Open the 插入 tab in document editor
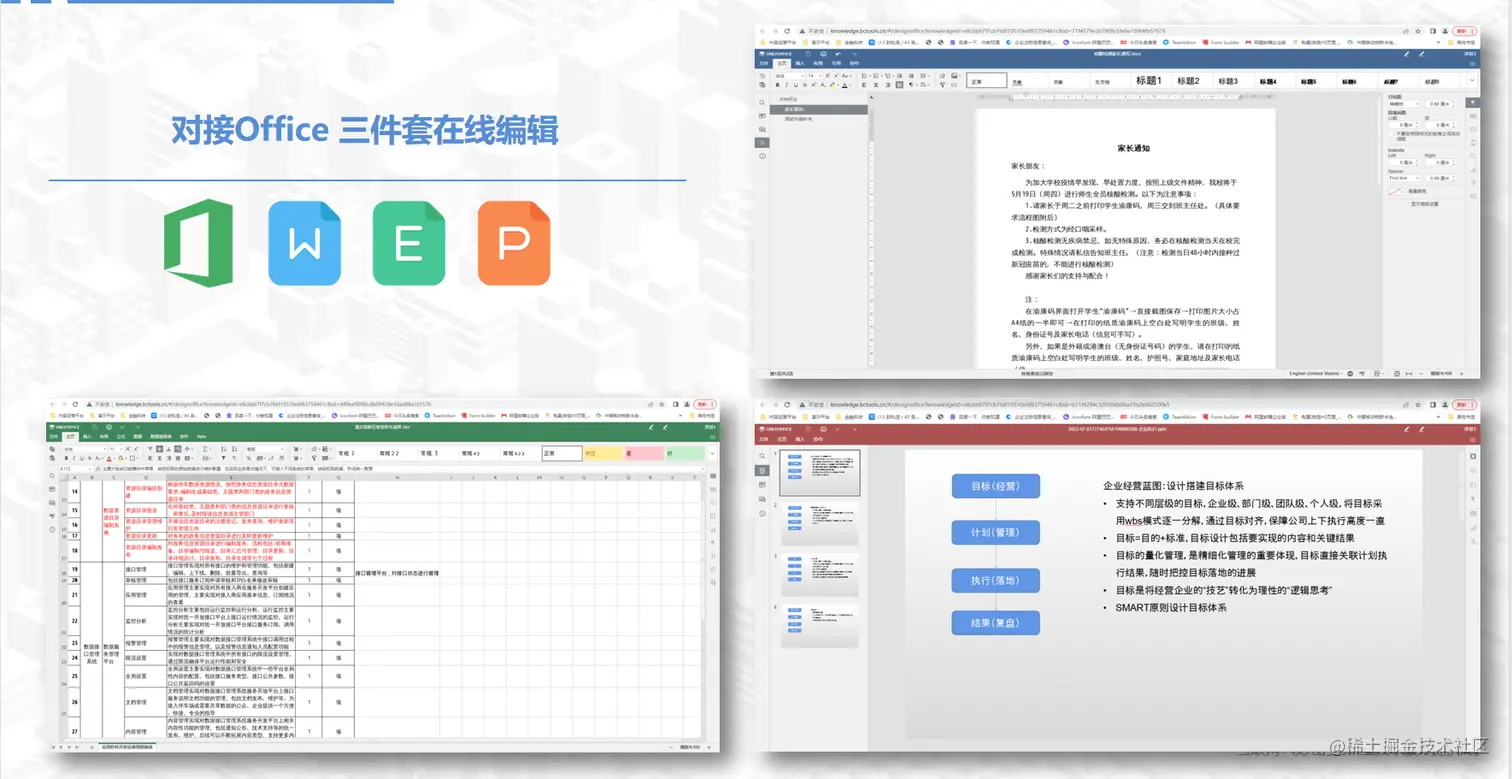 coord(800,63)
